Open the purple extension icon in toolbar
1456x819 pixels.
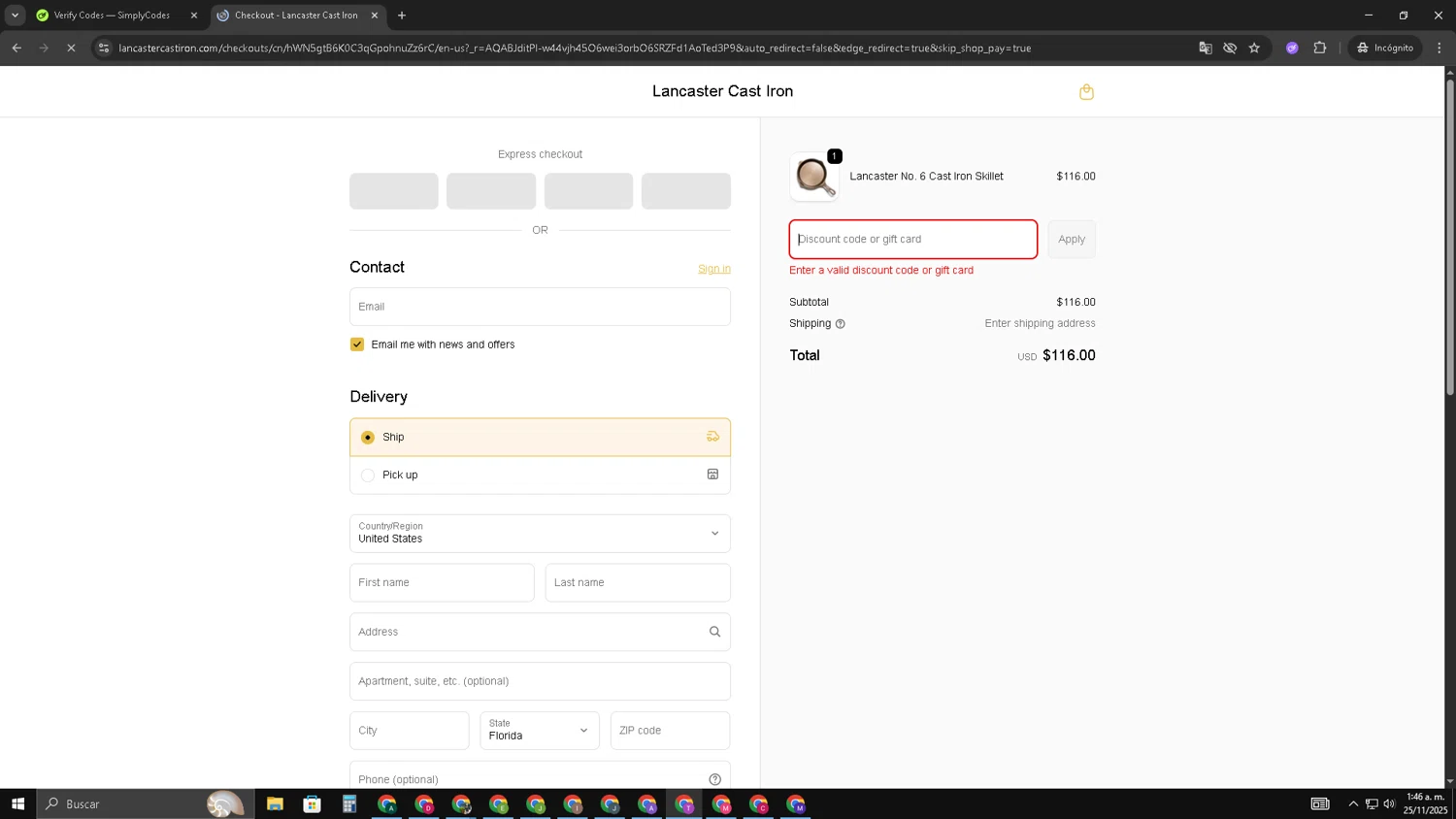pyautogui.click(x=1292, y=48)
